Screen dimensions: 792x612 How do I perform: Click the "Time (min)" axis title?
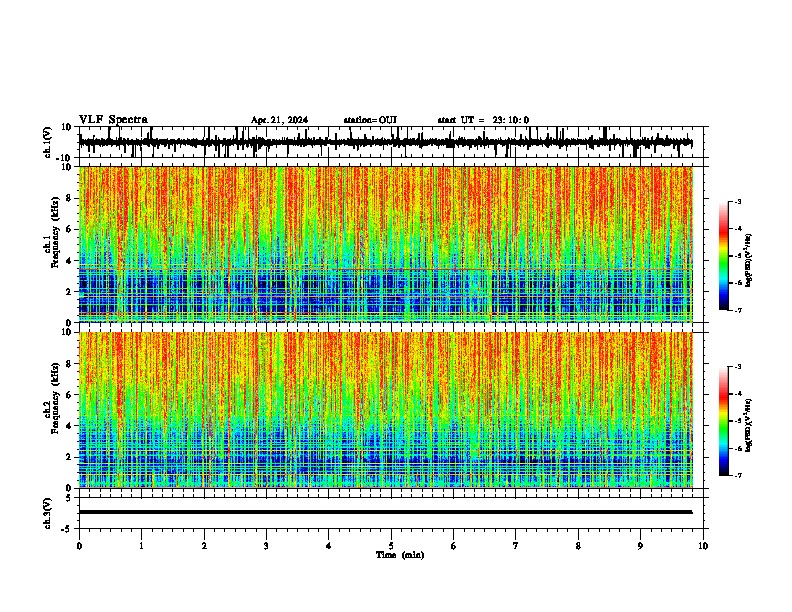pos(400,555)
